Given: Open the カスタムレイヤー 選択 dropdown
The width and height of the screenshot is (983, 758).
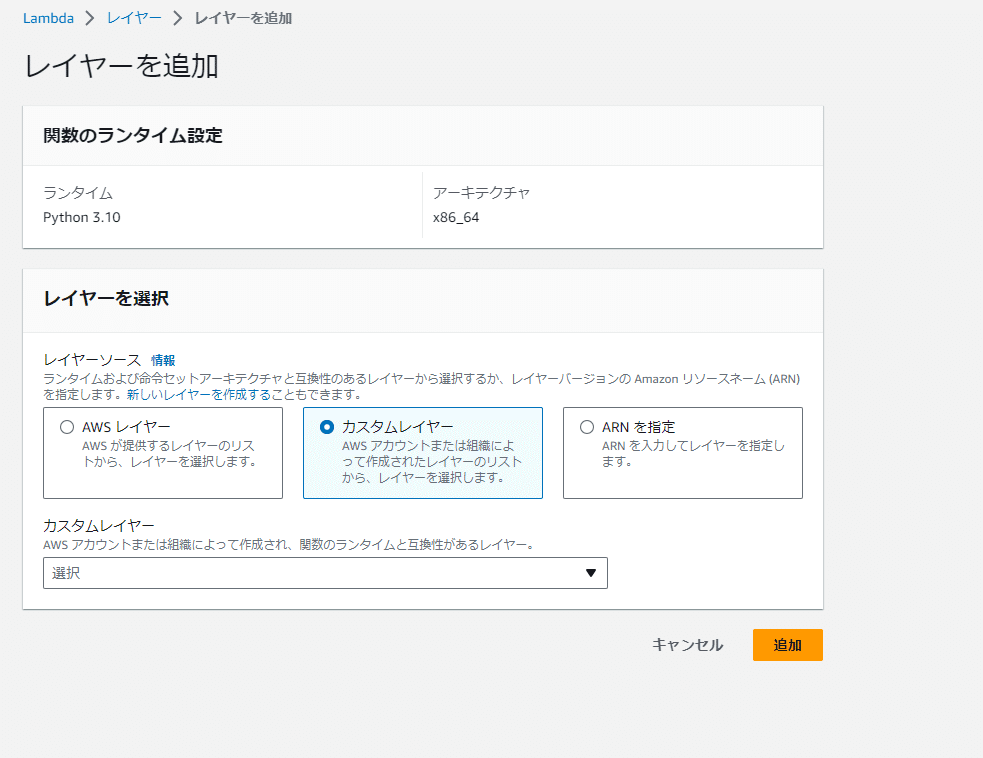Looking at the screenshot, I should (325, 573).
